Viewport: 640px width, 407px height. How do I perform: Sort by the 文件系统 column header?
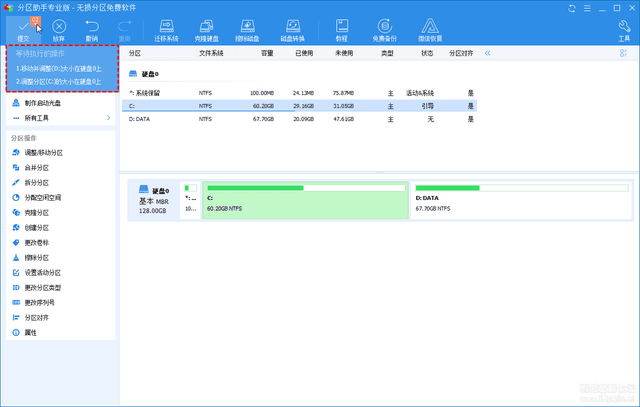212,52
